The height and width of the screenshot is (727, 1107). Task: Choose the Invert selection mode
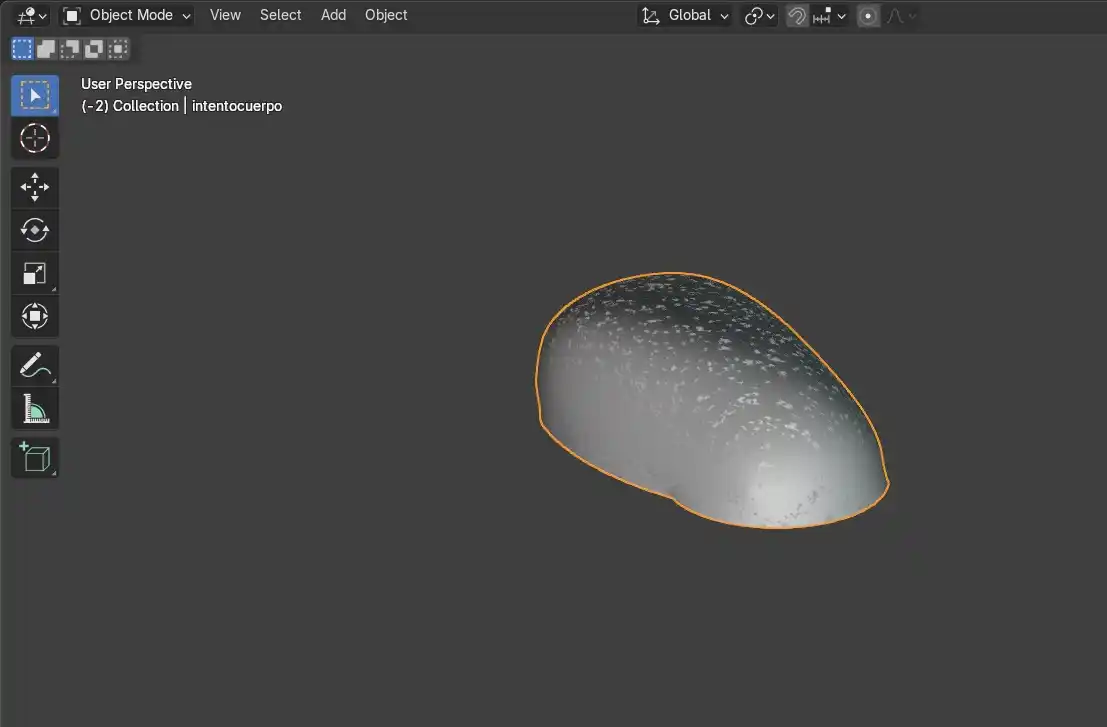pyautogui.click(x=94, y=49)
